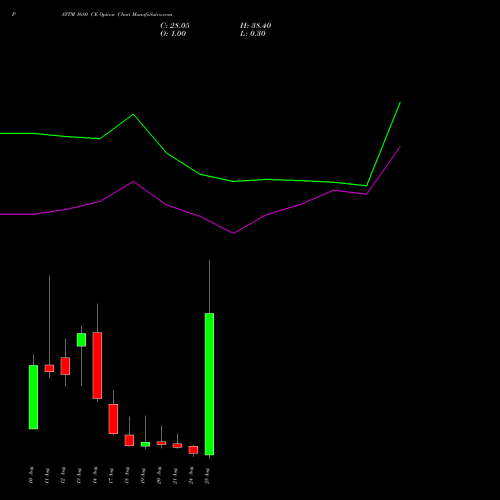Viewport: 500px width, 500px height.
Task: Select the tall green candle for 25 Aug
Action: point(209,384)
